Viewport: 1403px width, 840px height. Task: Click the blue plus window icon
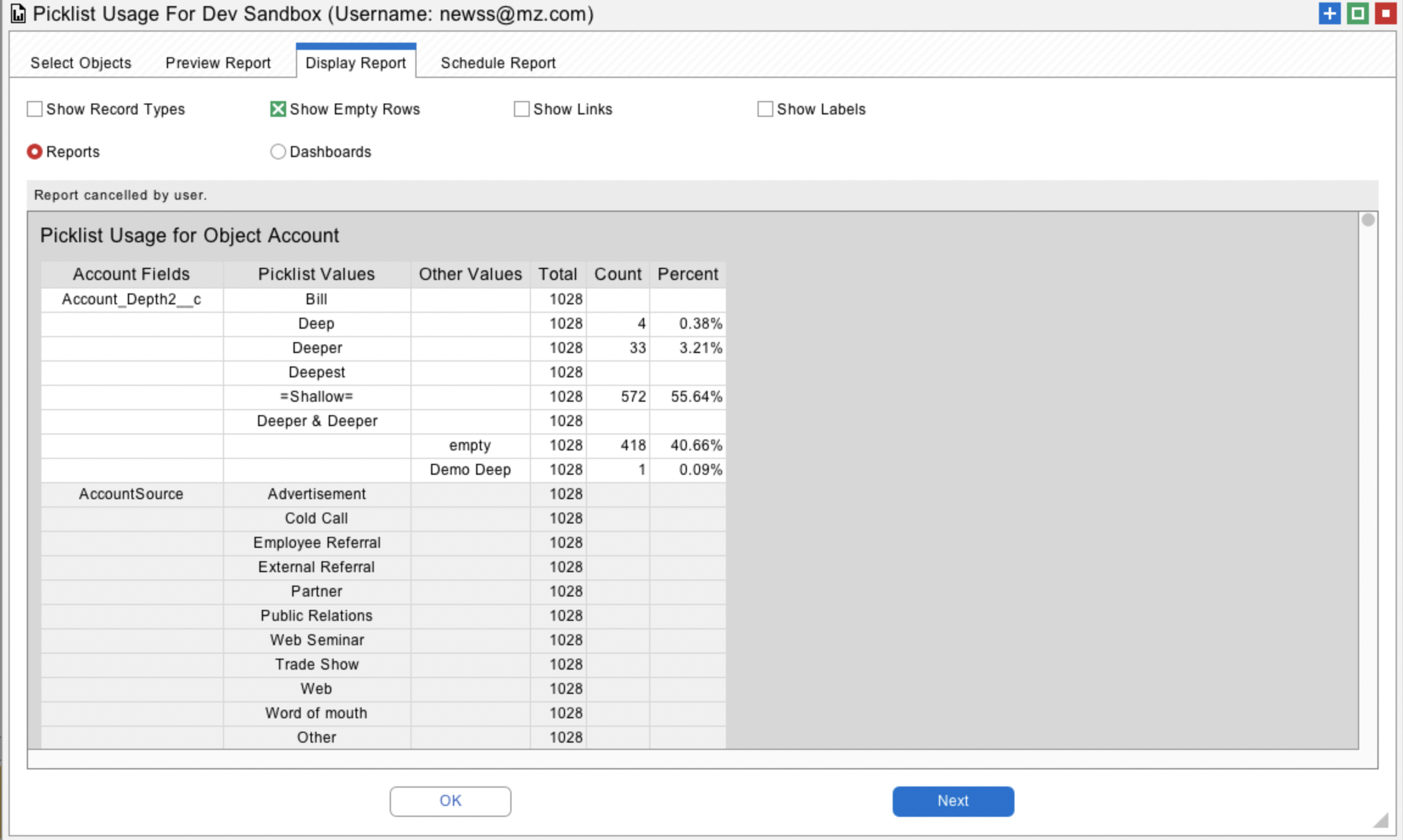pyautogui.click(x=1329, y=13)
